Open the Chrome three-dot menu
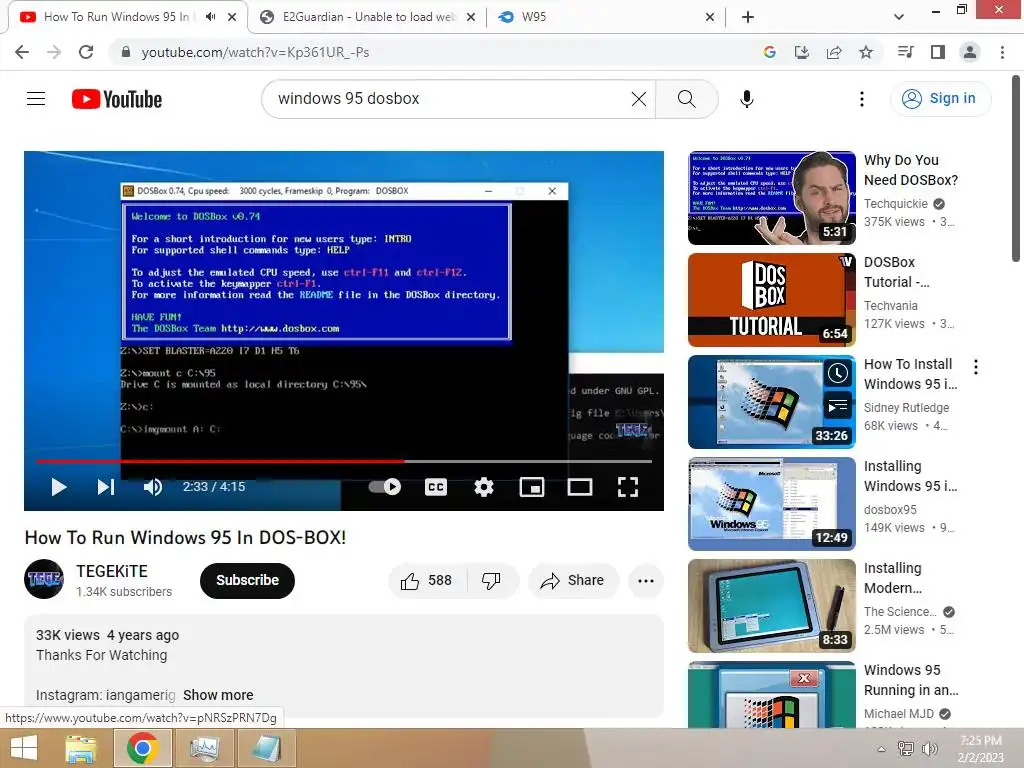The width and height of the screenshot is (1024, 768). click(1002, 52)
